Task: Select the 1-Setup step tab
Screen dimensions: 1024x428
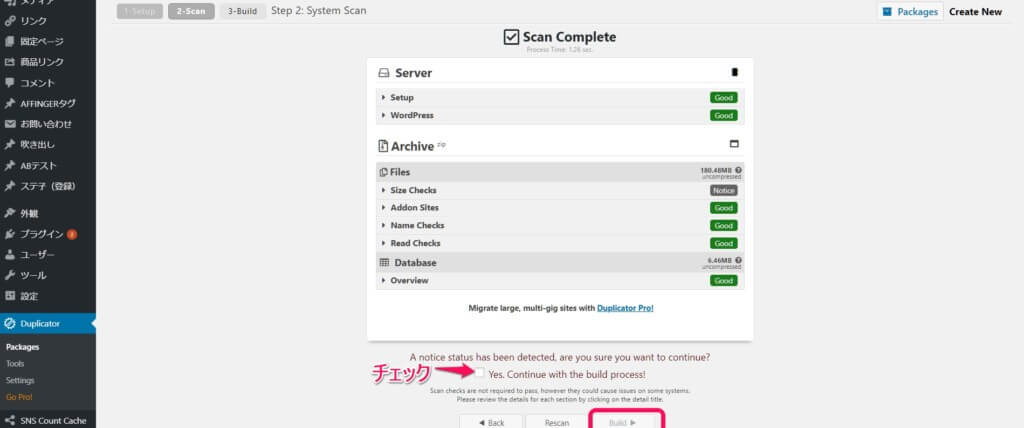Action: point(140,11)
